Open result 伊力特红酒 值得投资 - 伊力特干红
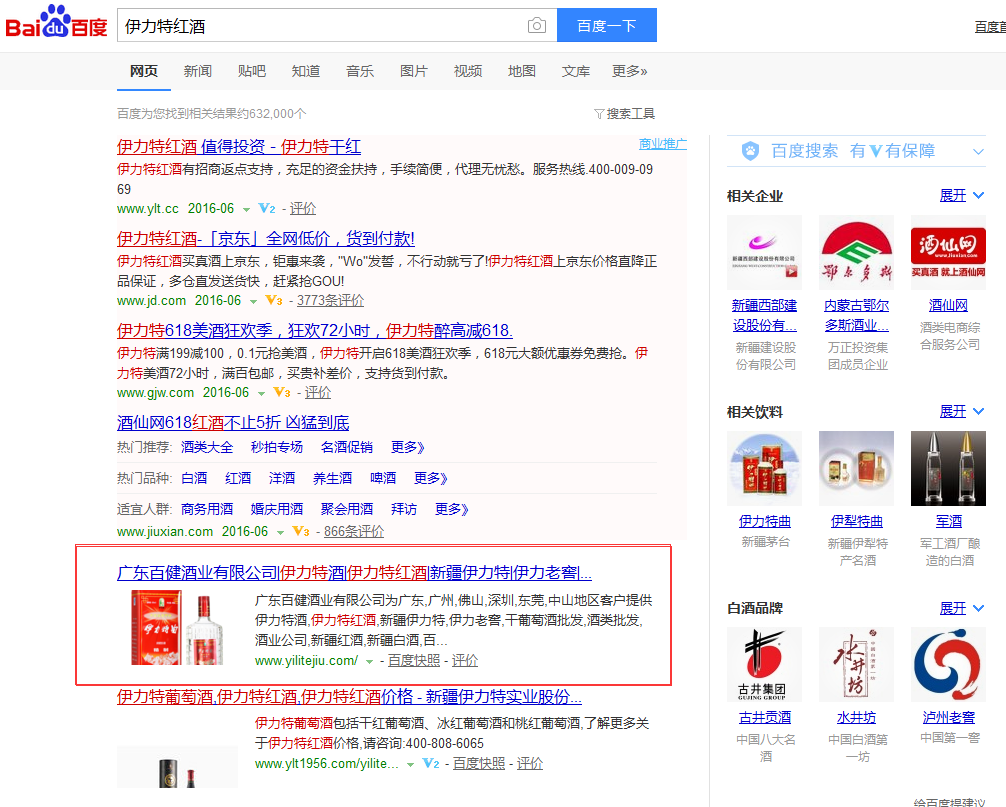1006x807 pixels. tap(239, 147)
